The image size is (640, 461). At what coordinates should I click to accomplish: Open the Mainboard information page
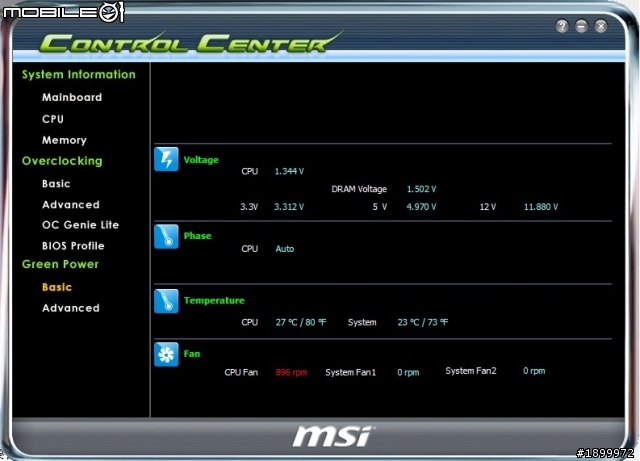[72, 97]
